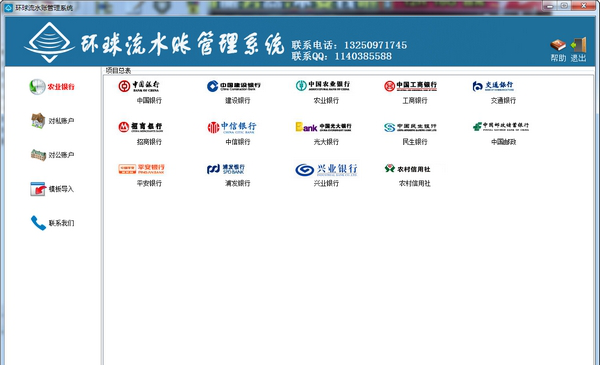
Task: Minimize the window from the title bar
Action: 550,6
